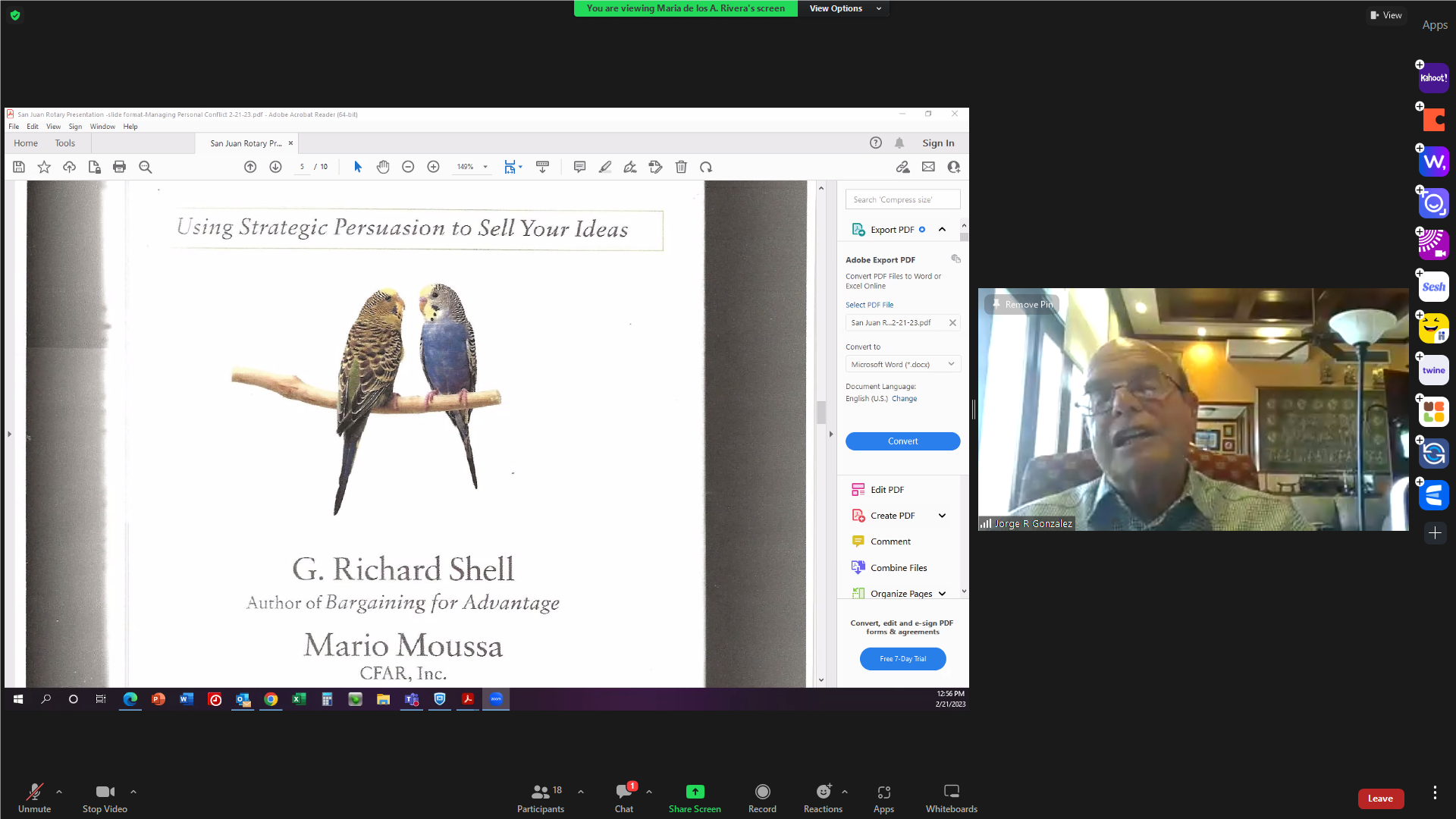Image resolution: width=1456 pixels, height=819 pixels.
Task: Click the document vertical scrollbar thumb
Action: click(x=821, y=412)
